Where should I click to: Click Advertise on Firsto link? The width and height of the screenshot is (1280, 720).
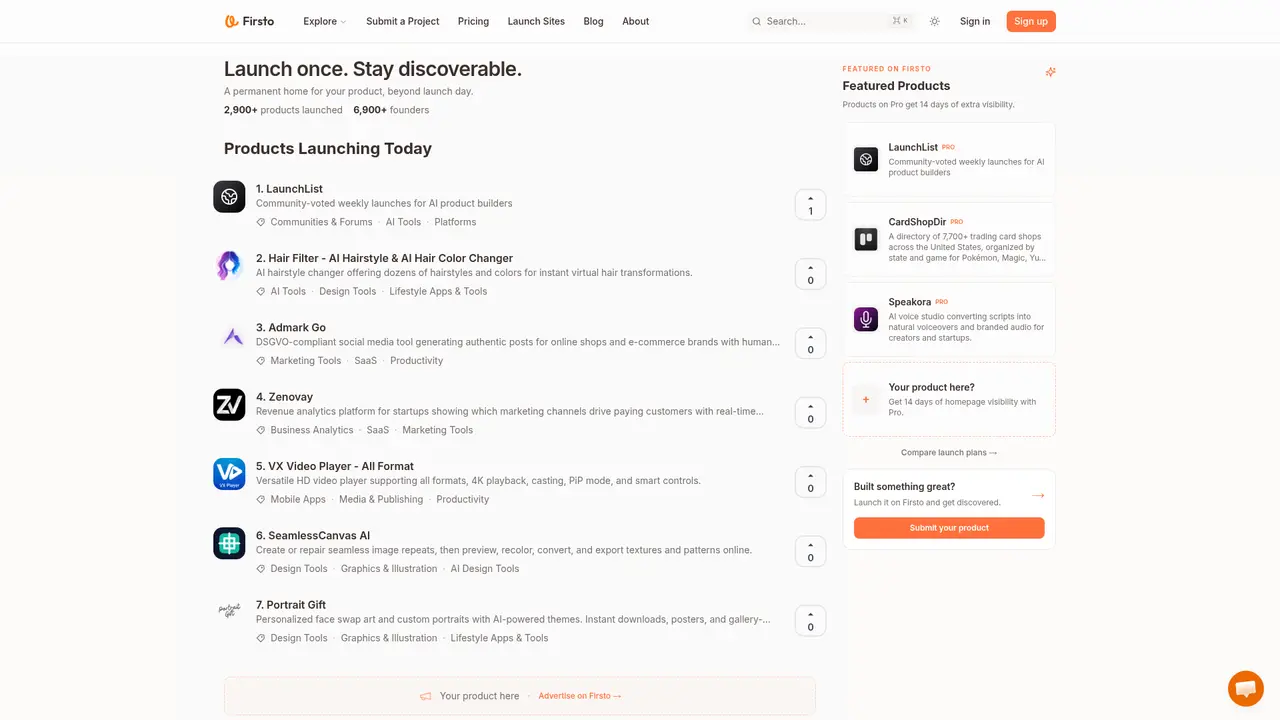[580, 696]
